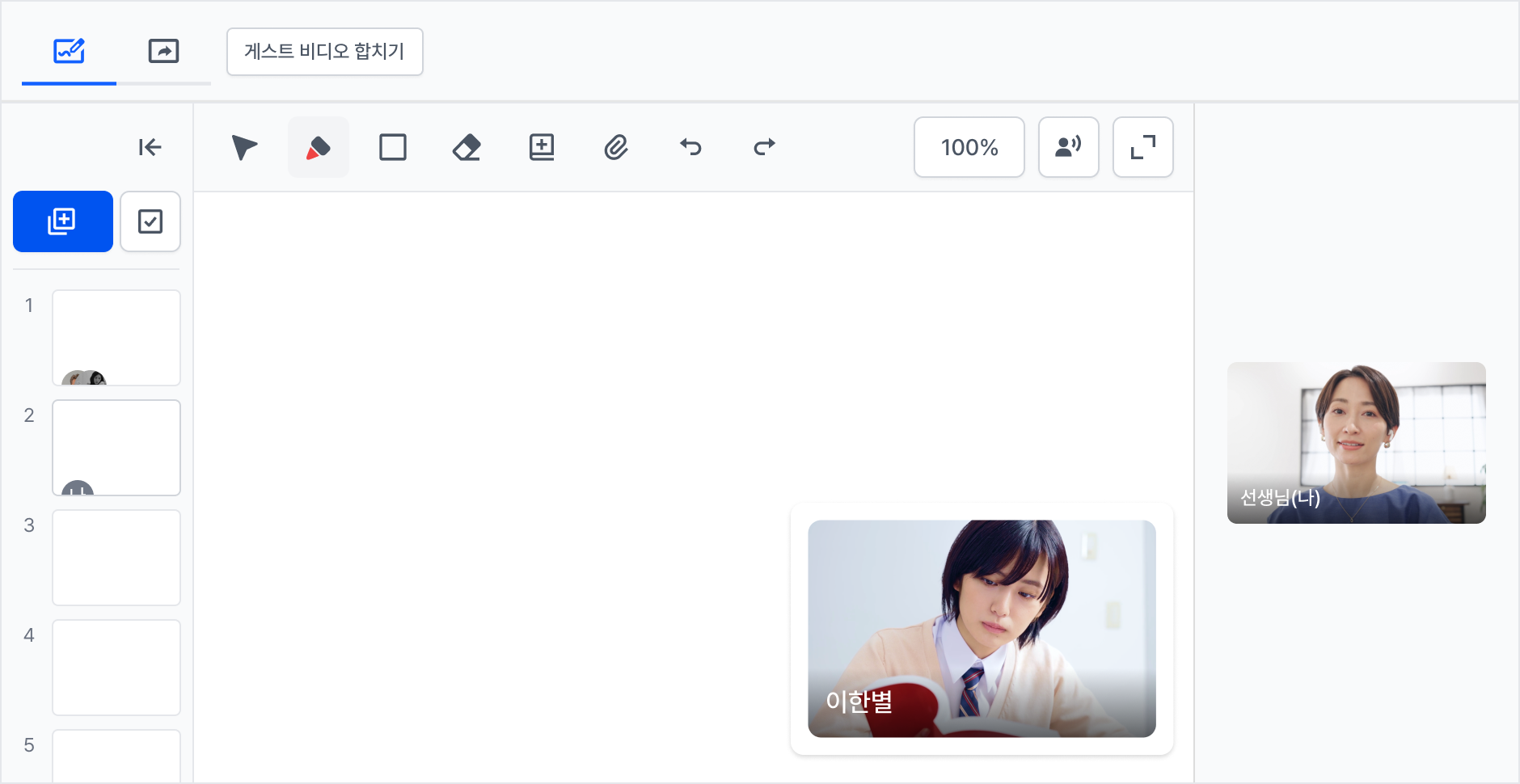The image size is (1520, 784).
Task: Toggle the speaker view button
Action: [1069, 147]
